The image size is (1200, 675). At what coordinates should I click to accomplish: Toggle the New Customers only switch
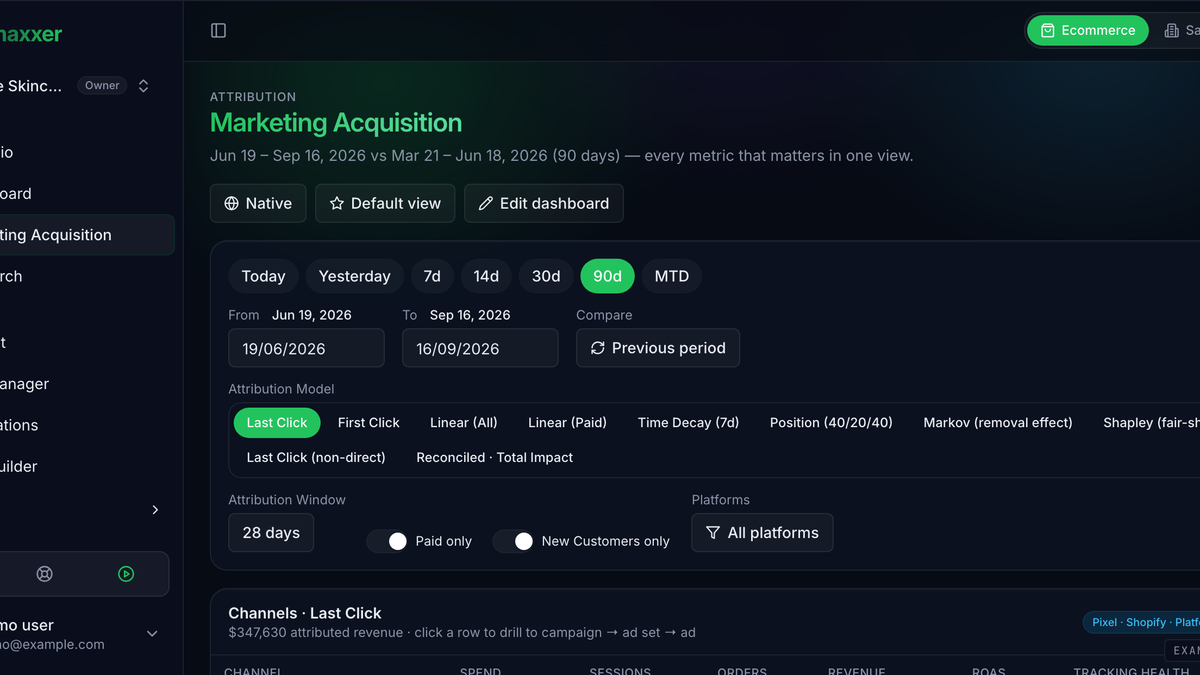(515, 541)
